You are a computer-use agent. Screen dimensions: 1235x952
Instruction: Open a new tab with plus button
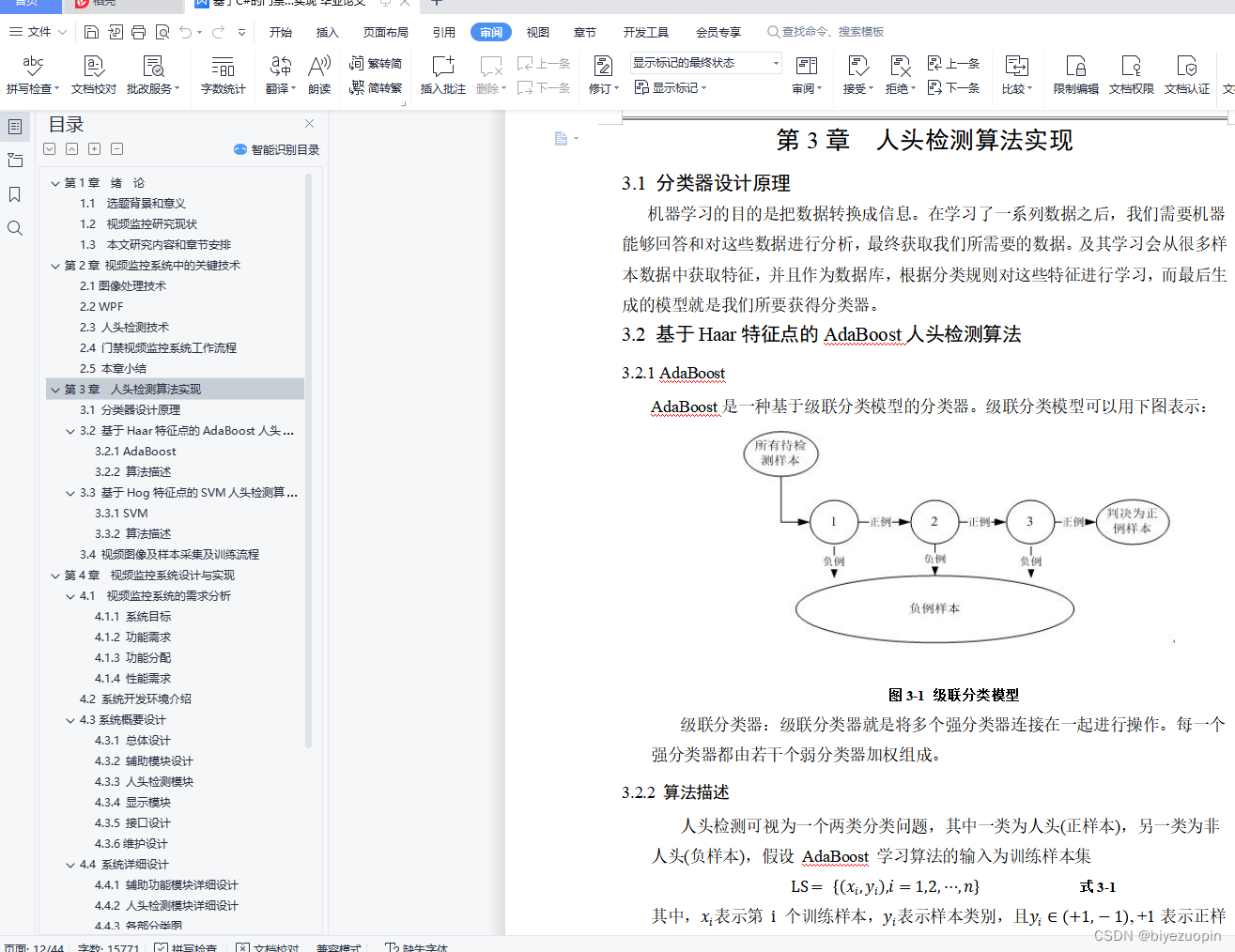coord(436,3)
